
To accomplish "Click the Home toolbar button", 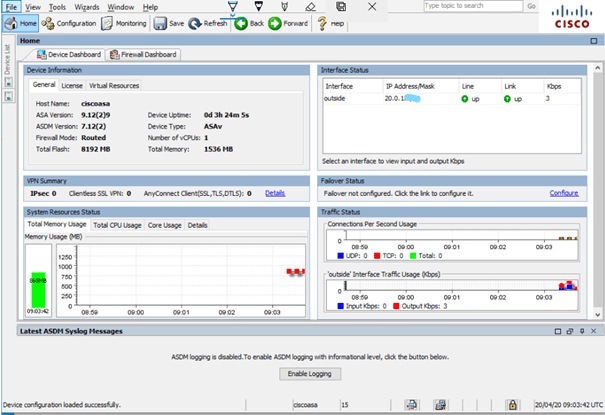I will coord(22,23).
